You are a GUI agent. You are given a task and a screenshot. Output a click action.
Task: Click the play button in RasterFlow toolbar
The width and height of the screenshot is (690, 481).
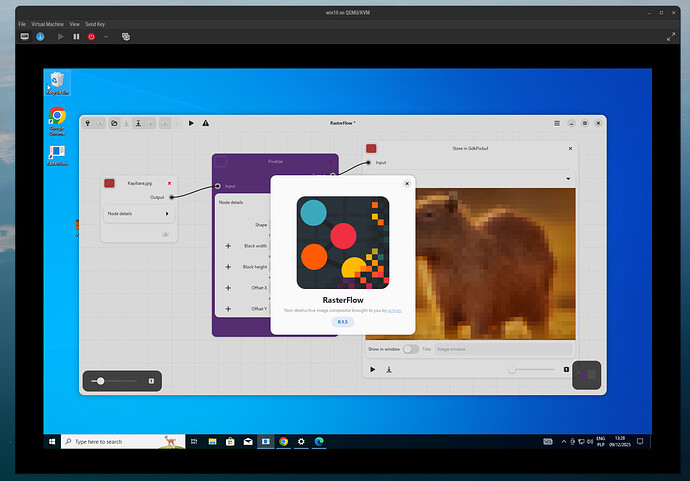[192, 123]
